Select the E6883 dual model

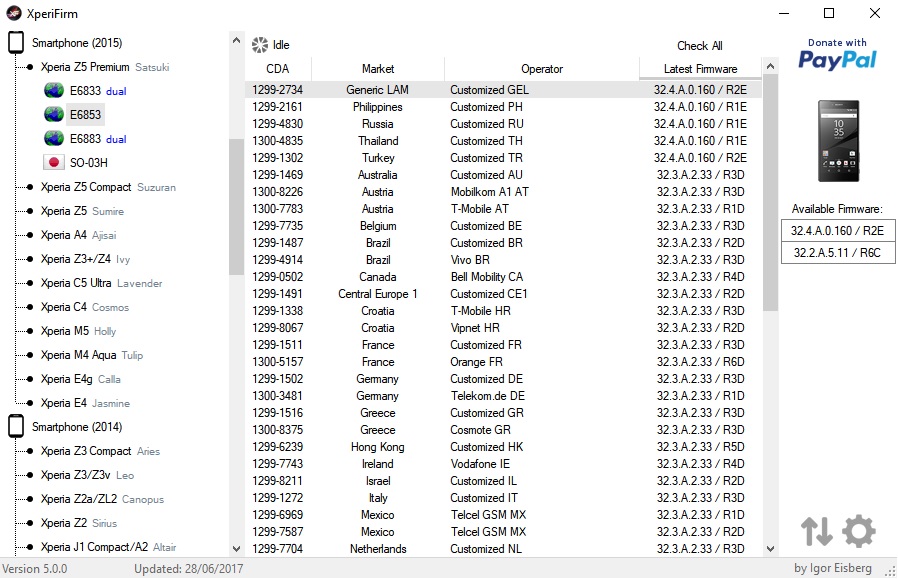click(x=98, y=139)
